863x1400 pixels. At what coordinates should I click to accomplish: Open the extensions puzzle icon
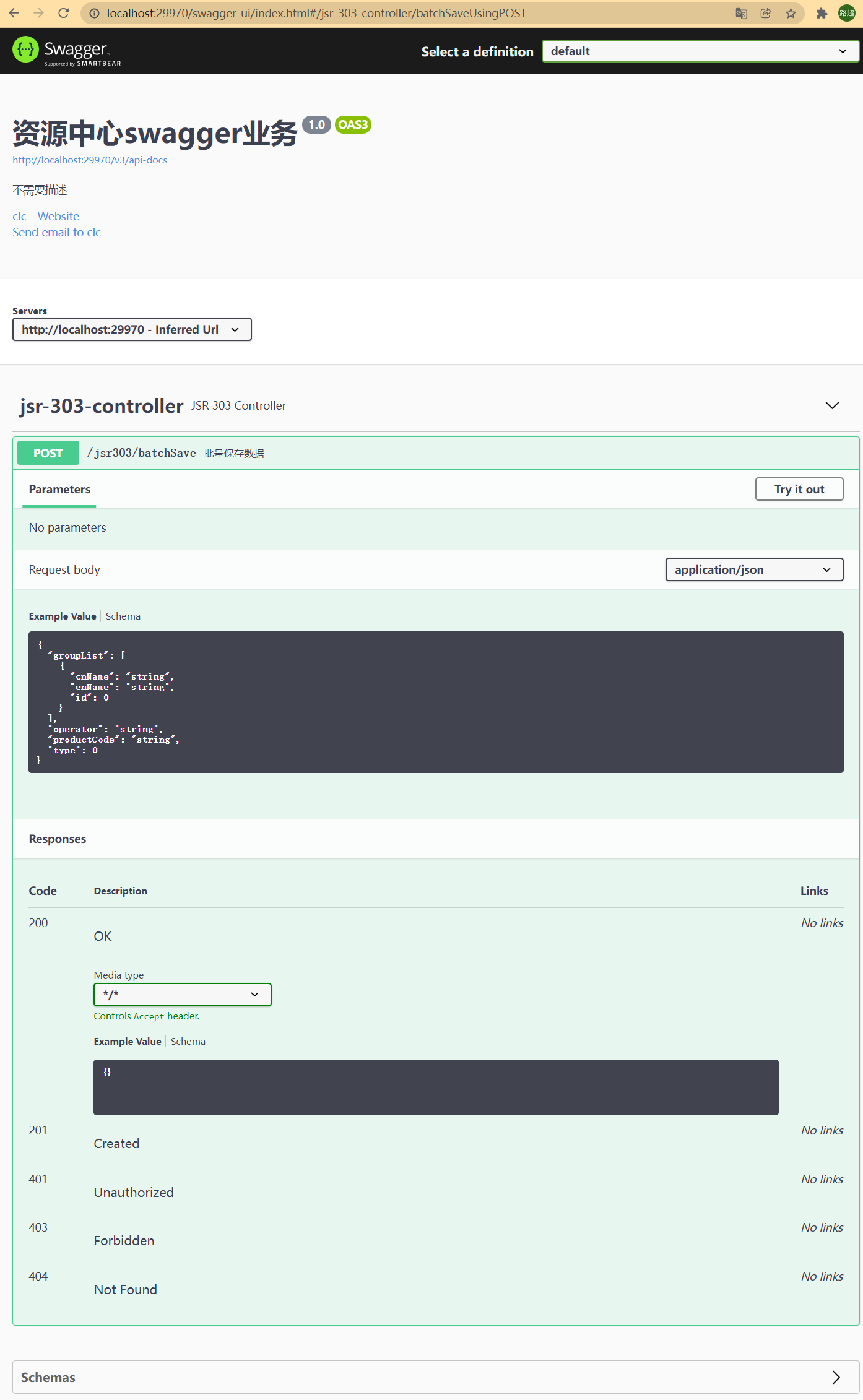click(x=822, y=13)
